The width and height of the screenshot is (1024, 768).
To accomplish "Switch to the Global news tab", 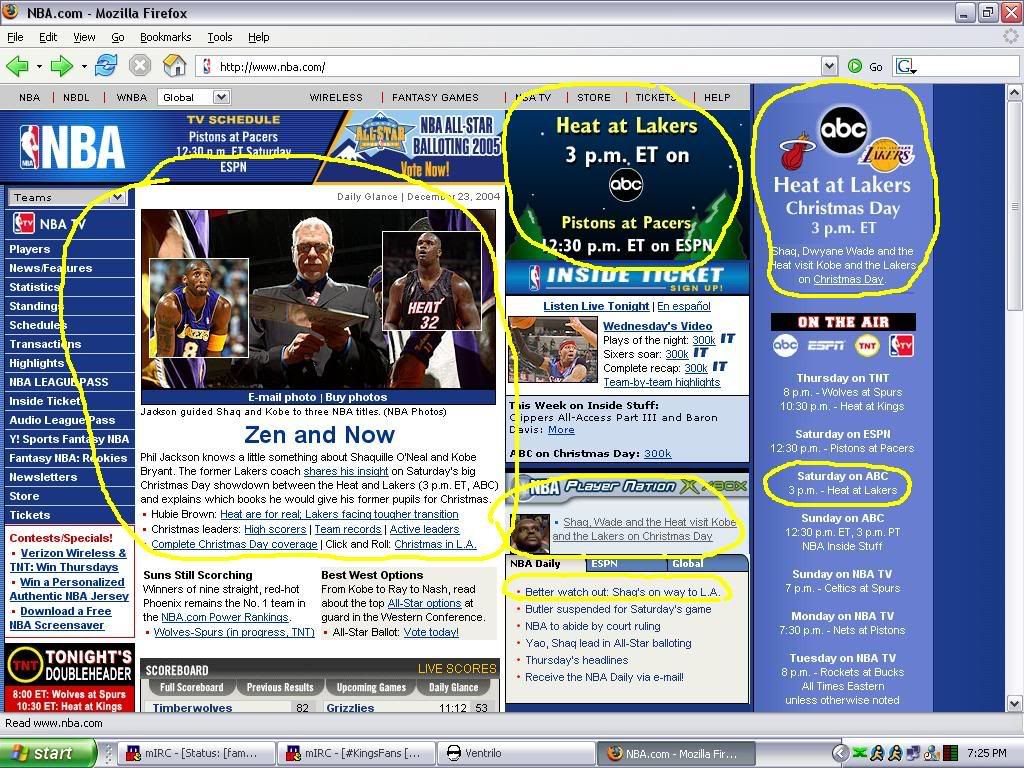I will (708, 564).
